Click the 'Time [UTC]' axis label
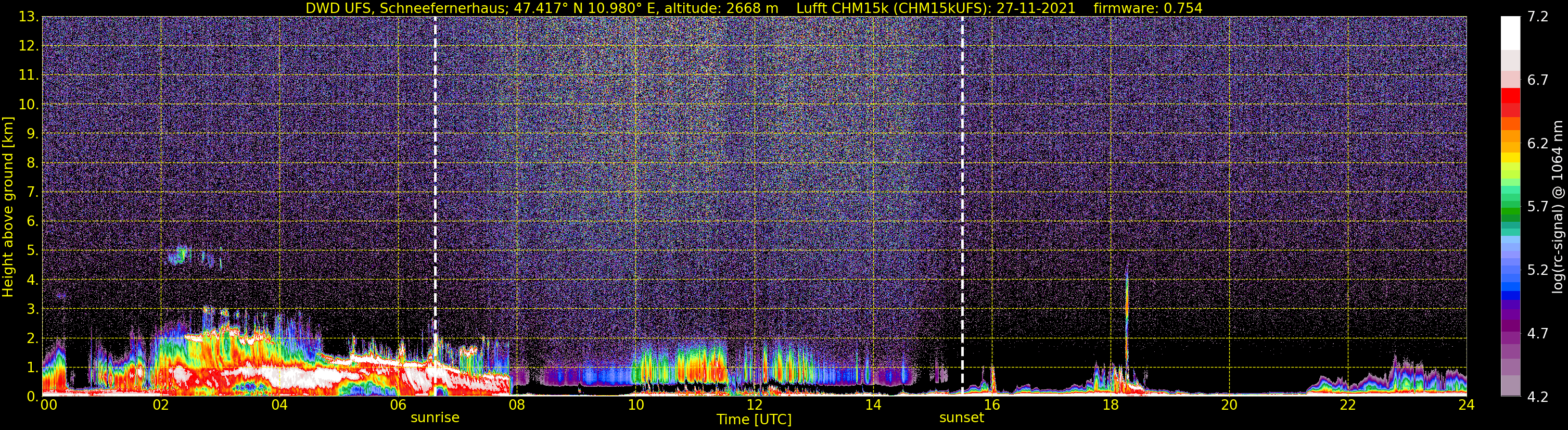The width and height of the screenshot is (1568, 430). pyautogui.click(x=754, y=419)
